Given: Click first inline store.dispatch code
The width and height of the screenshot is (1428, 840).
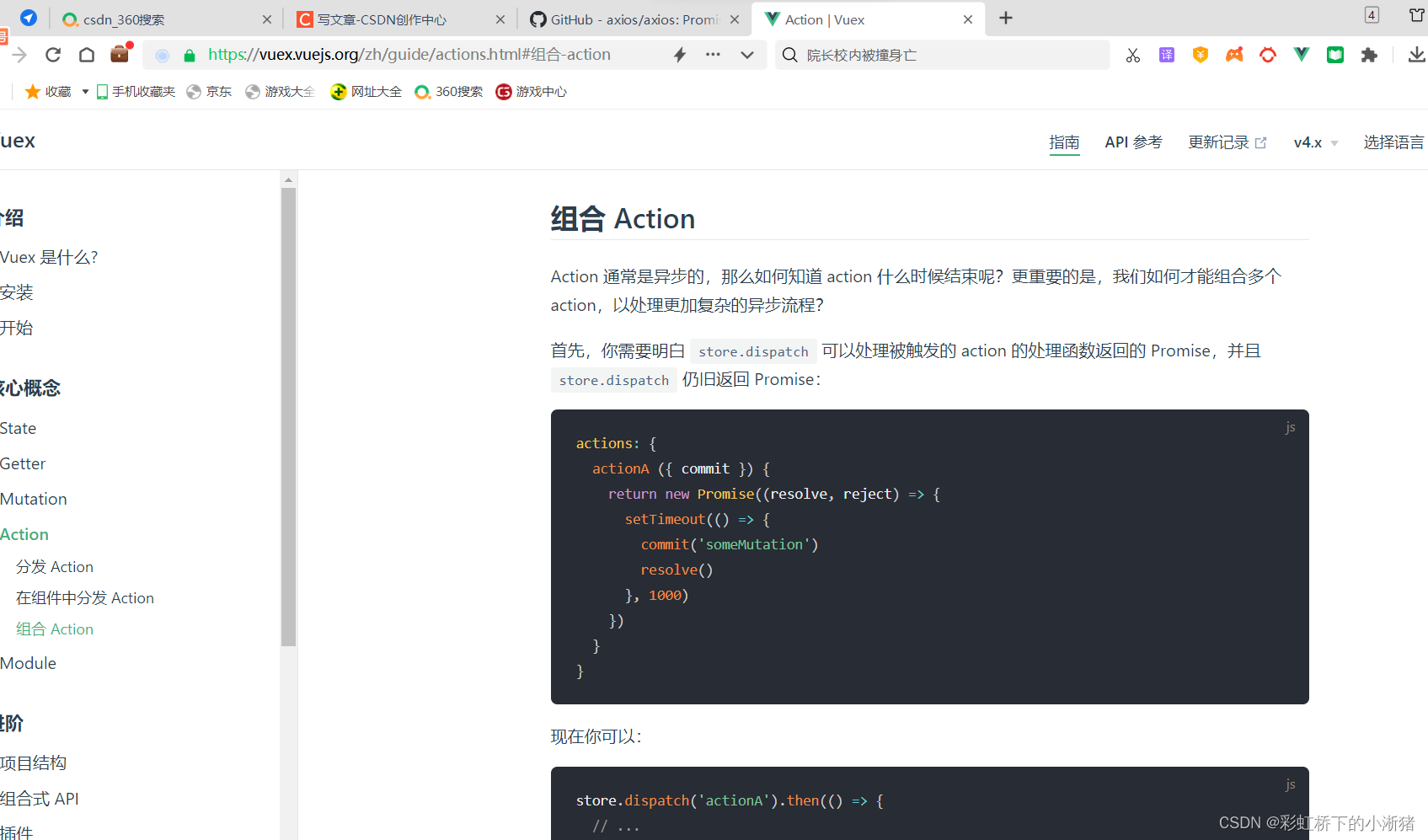Looking at the screenshot, I should click(x=753, y=351).
